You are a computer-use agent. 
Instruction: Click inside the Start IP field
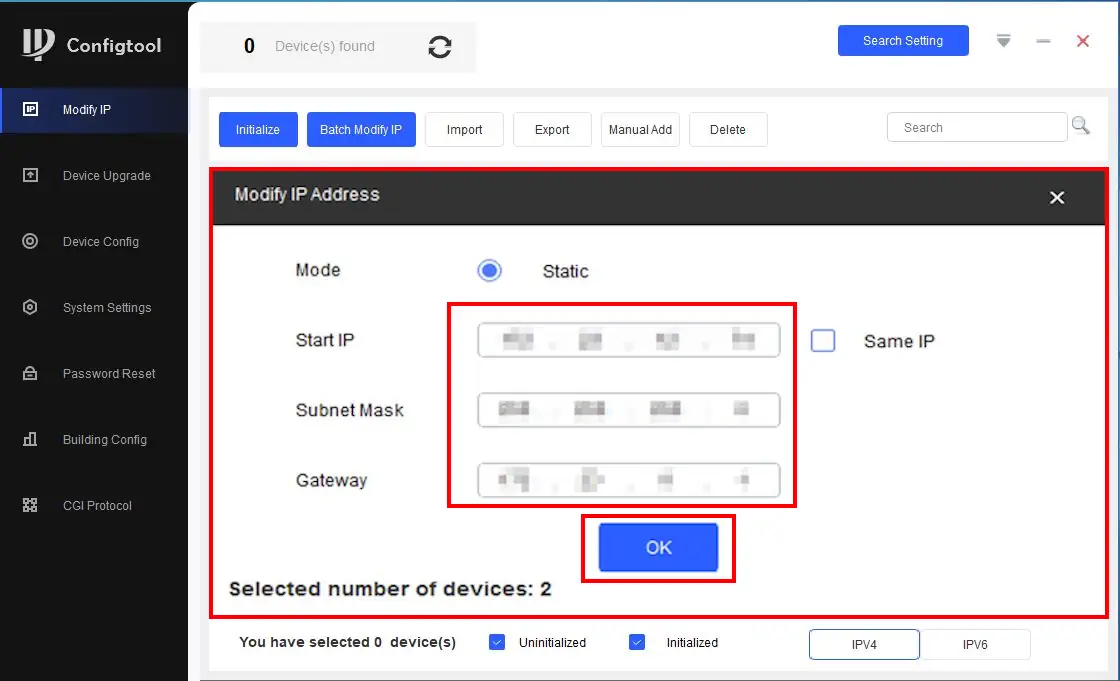pos(628,341)
